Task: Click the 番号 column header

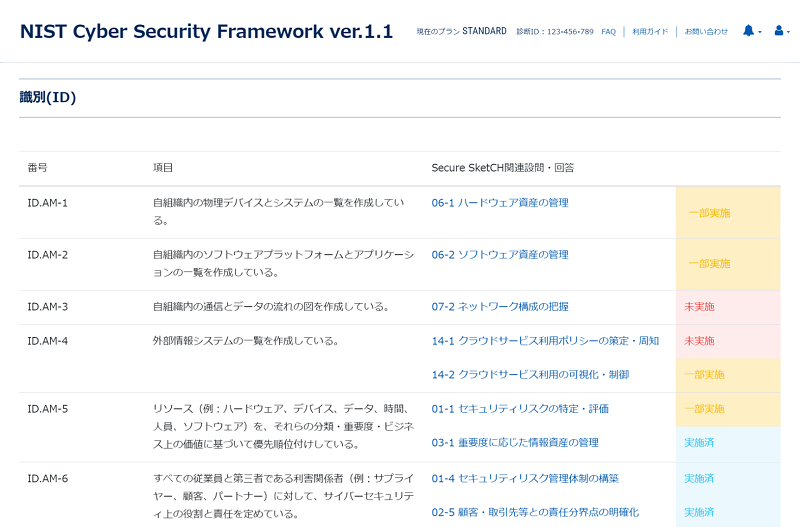Action: [x=37, y=168]
